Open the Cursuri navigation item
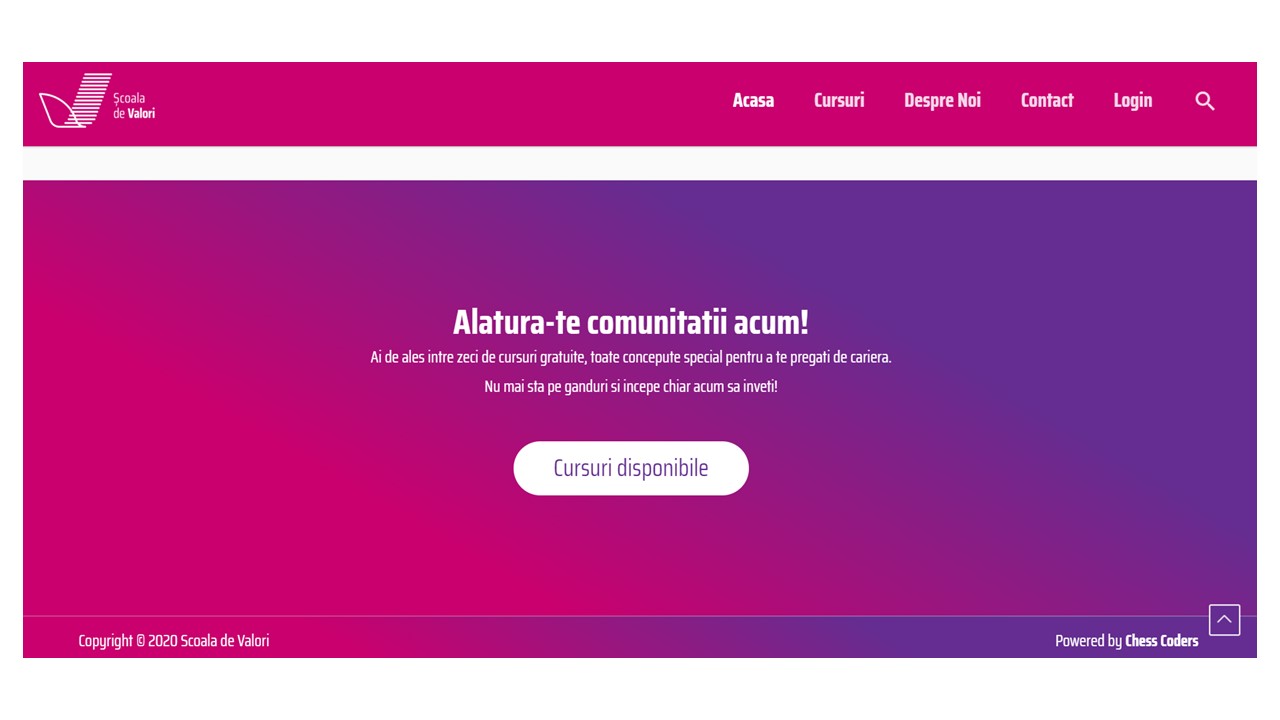The height and width of the screenshot is (720, 1280). tap(839, 100)
